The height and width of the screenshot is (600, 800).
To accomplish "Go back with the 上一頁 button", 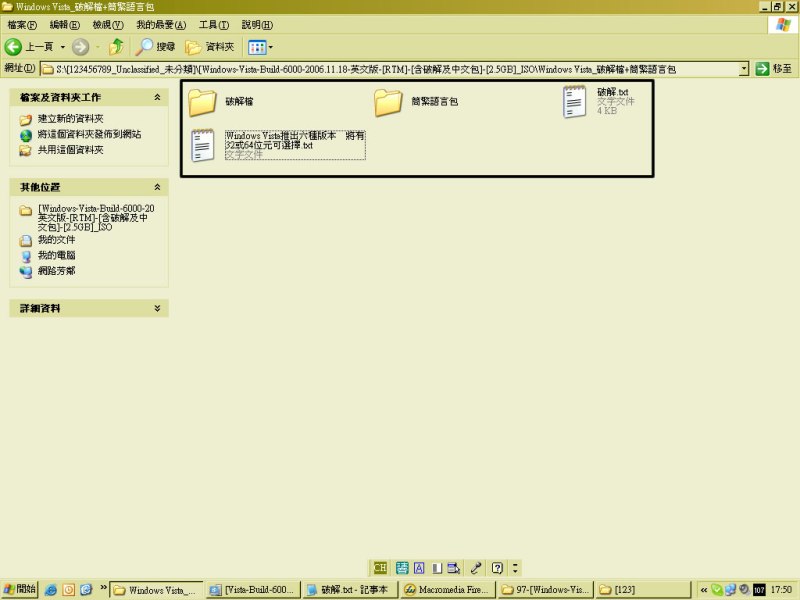I will [x=29, y=47].
